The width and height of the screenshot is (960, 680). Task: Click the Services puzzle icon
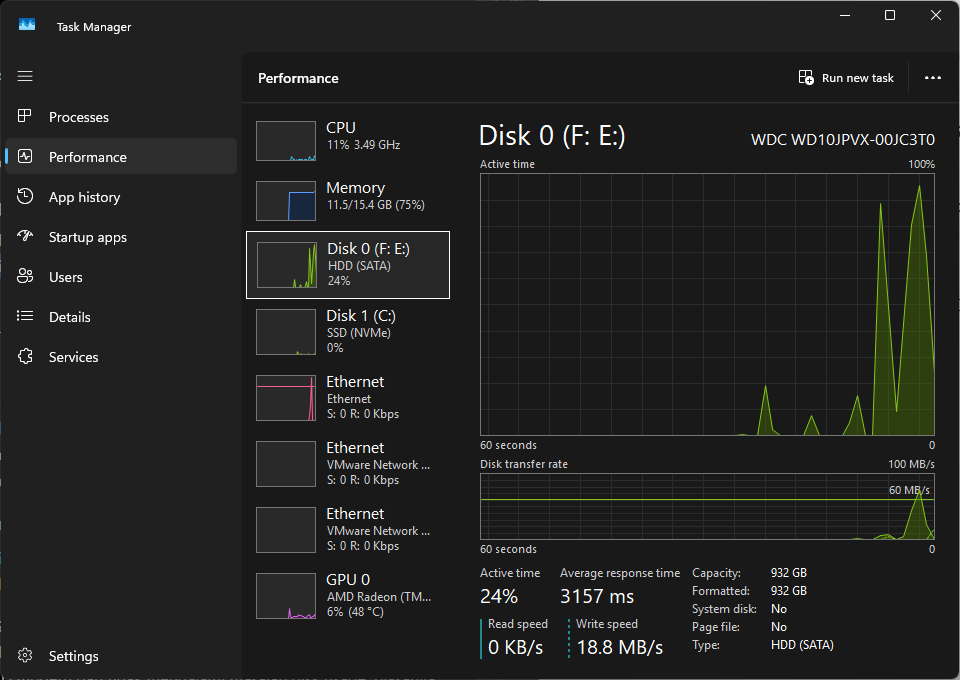(x=25, y=356)
